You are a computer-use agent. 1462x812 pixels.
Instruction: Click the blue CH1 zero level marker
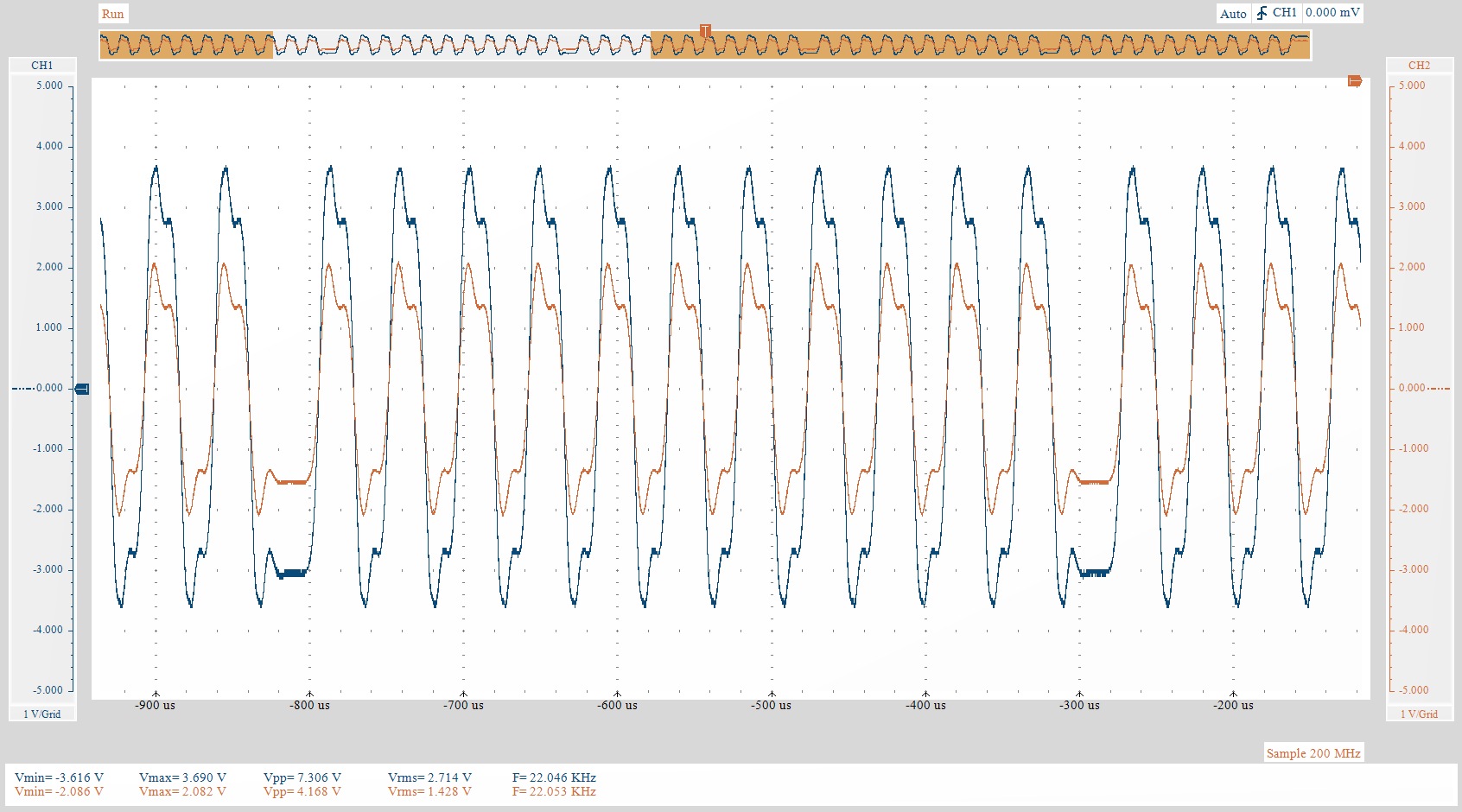(x=82, y=389)
